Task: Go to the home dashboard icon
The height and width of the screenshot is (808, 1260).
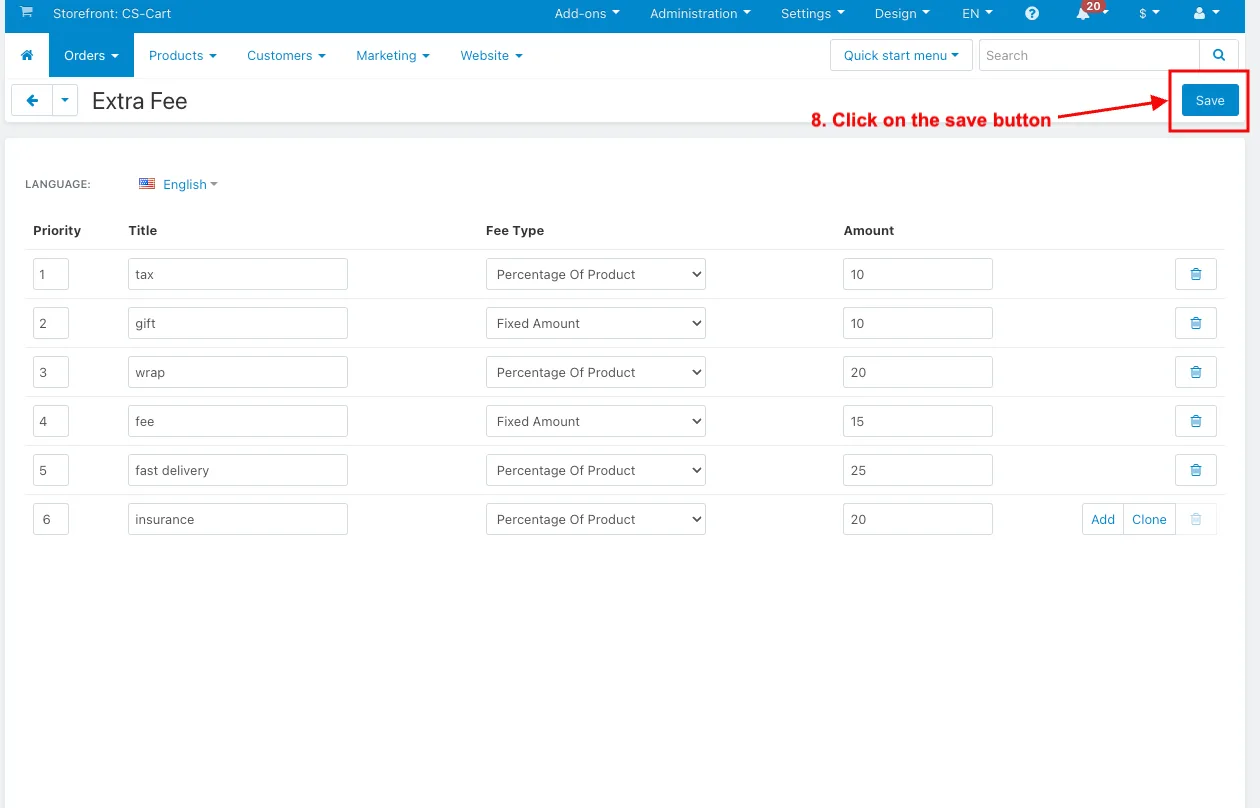Action: (27, 55)
